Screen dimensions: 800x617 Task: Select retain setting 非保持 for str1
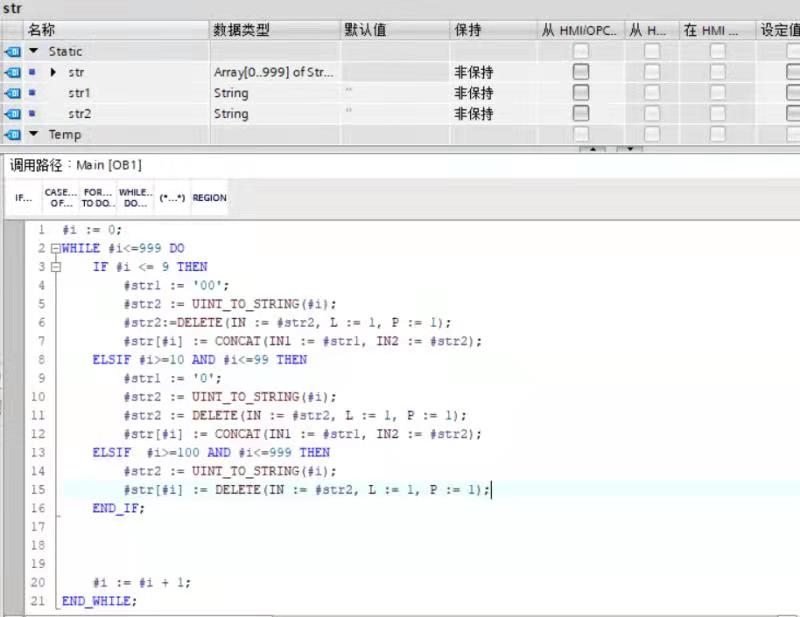point(474,93)
